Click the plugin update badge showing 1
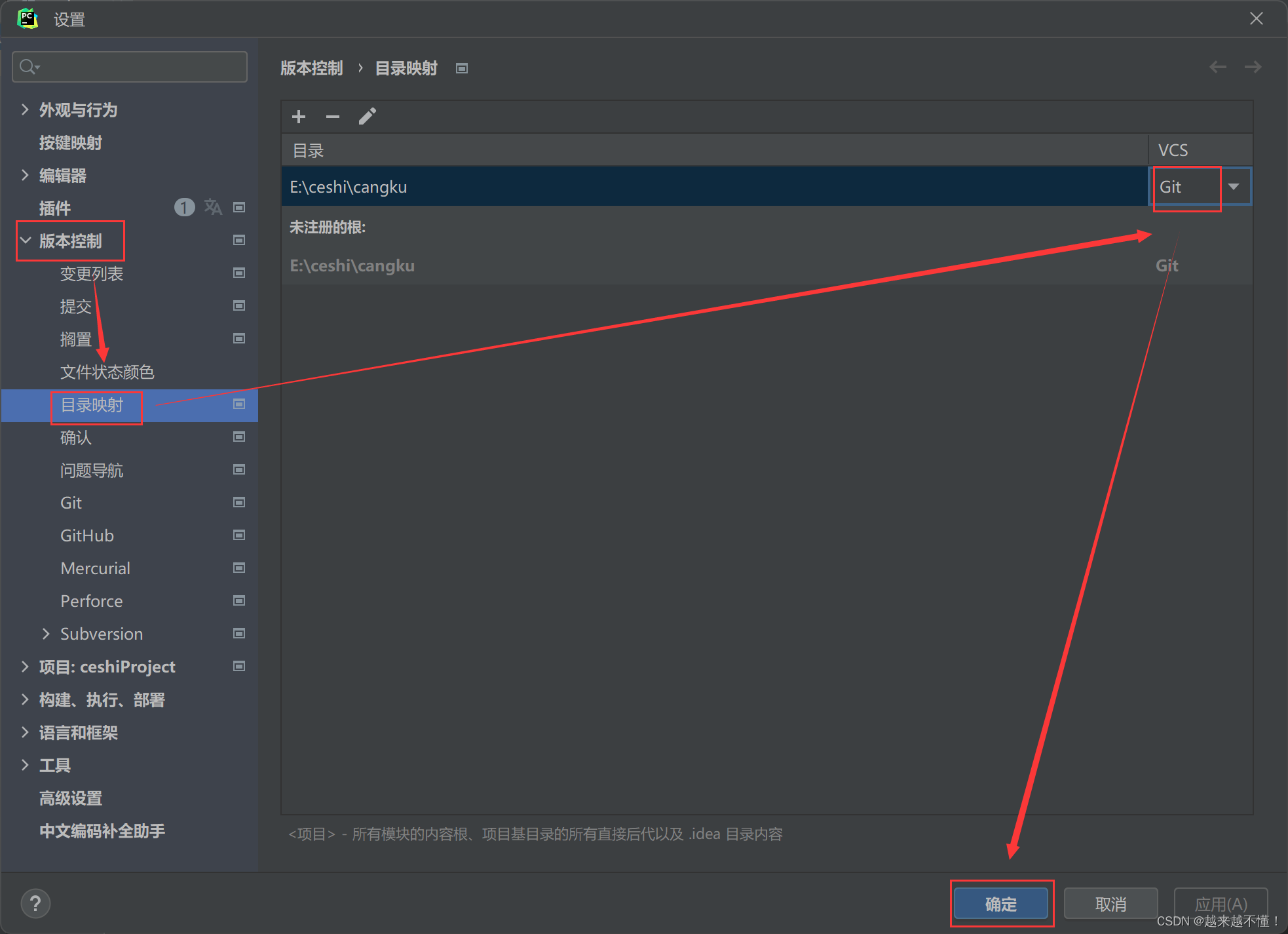The image size is (1288, 934). pos(184,207)
